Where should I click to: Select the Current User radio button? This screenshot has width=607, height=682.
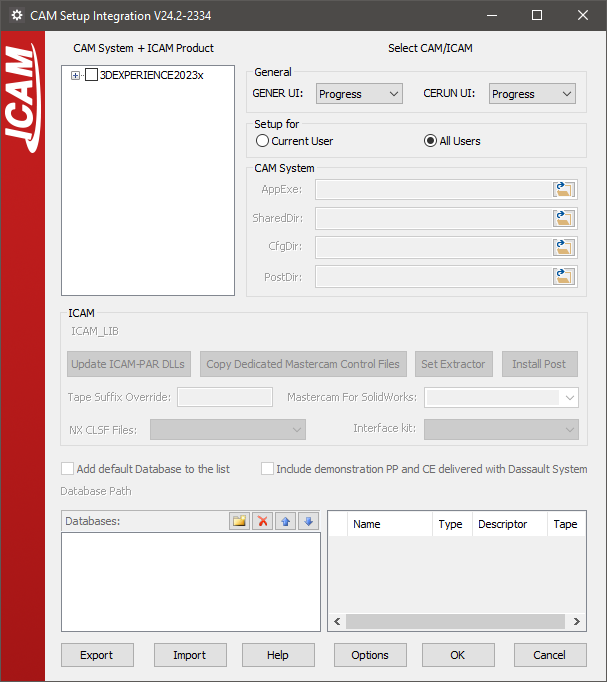[262, 141]
